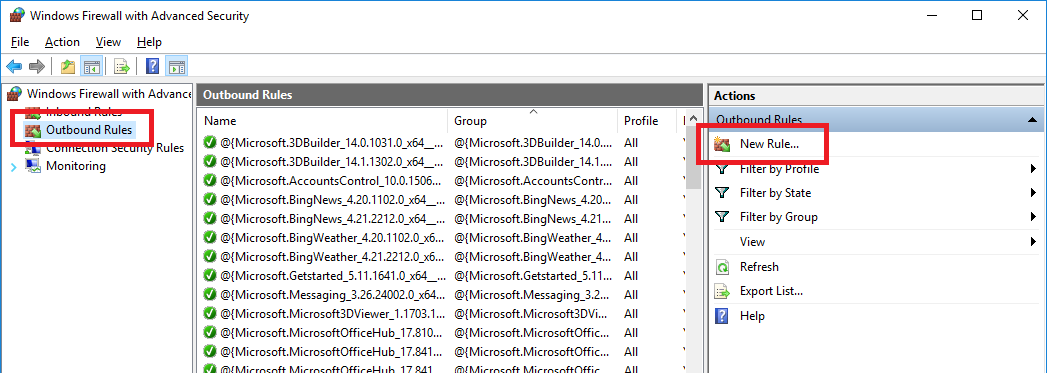The width and height of the screenshot is (1047, 373).
Task: Click the blue Help toolbar icon
Action: [153, 66]
